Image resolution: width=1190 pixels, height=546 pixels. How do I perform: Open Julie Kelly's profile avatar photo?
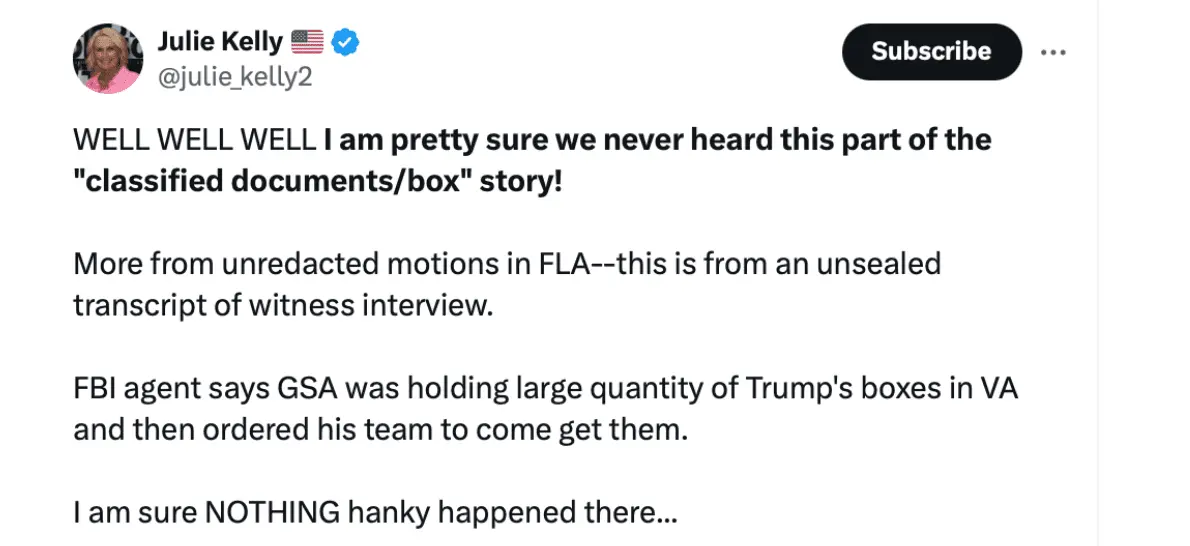pyautogui.click(x=107, y=59)
